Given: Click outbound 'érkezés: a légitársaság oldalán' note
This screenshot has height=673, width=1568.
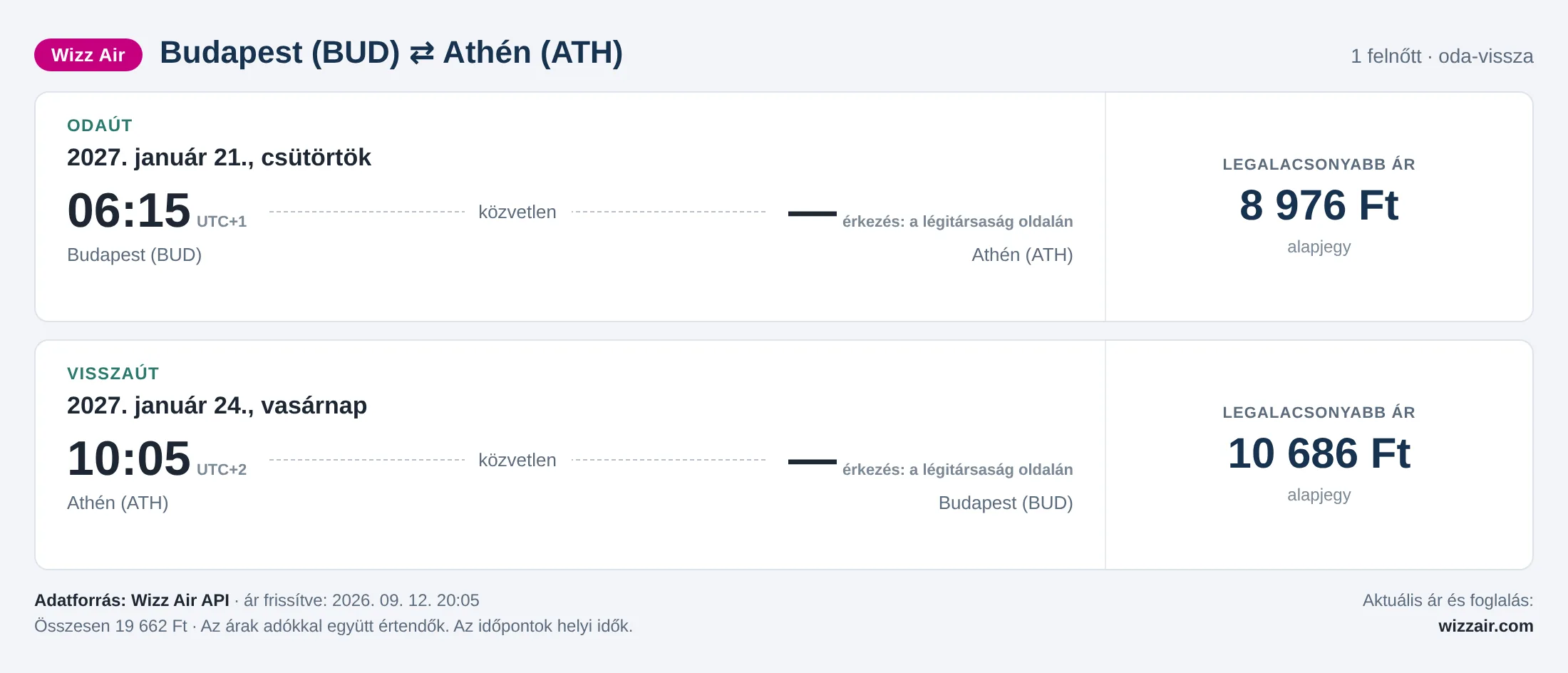Looking at the screenshot, I should (957, 222).
